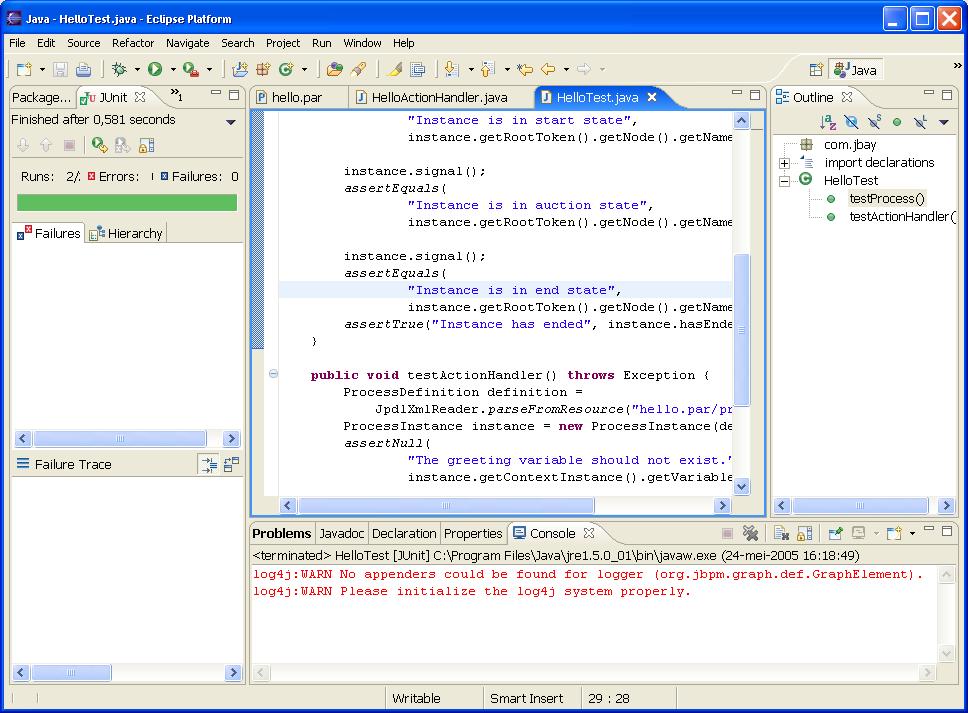Click the green JUnit progress bar
Image resolution: width=968 pixels, height=713 pixels.
click(127, 202)
